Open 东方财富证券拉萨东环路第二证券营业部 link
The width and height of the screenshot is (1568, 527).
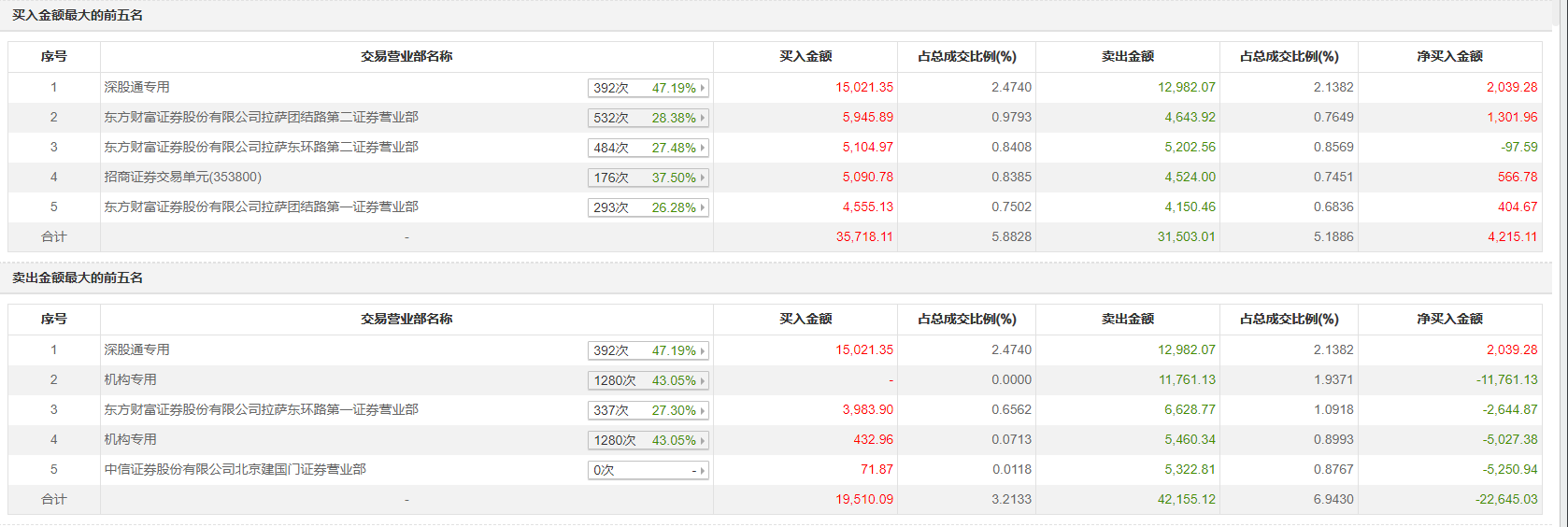click(261, 147)
